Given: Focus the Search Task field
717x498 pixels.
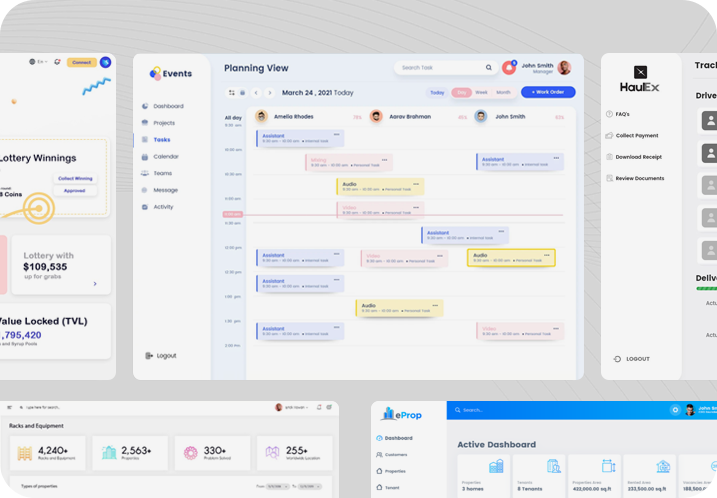Looking at the screenshot, I should [446, 68].
